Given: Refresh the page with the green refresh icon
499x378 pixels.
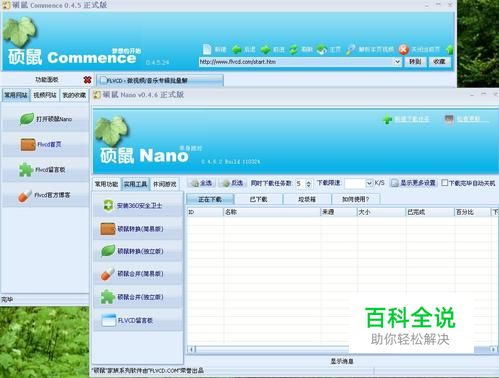Looking at the screenshot, I should [x=293, y=50].
